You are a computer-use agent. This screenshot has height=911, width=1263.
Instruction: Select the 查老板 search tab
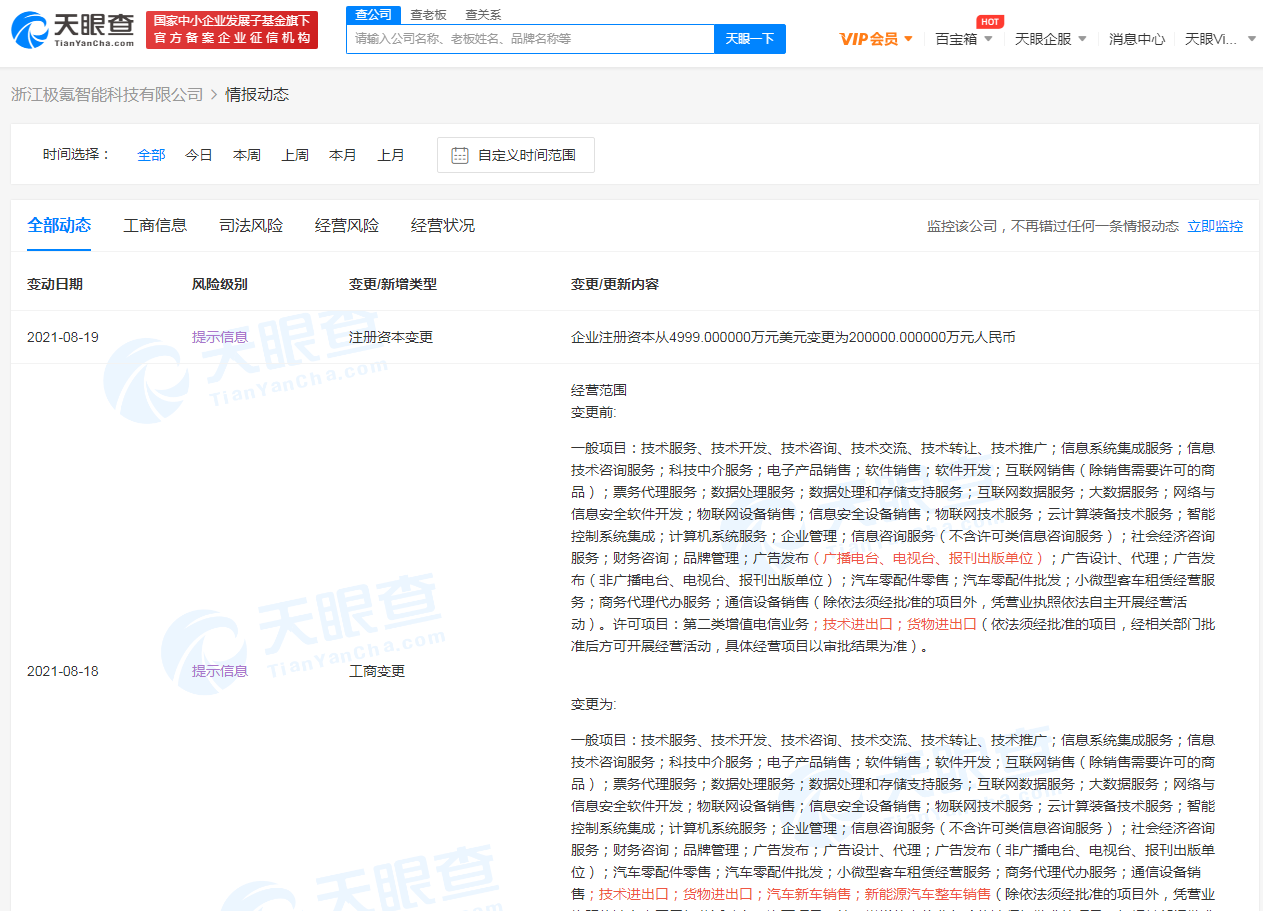click(x=429, y=14)
